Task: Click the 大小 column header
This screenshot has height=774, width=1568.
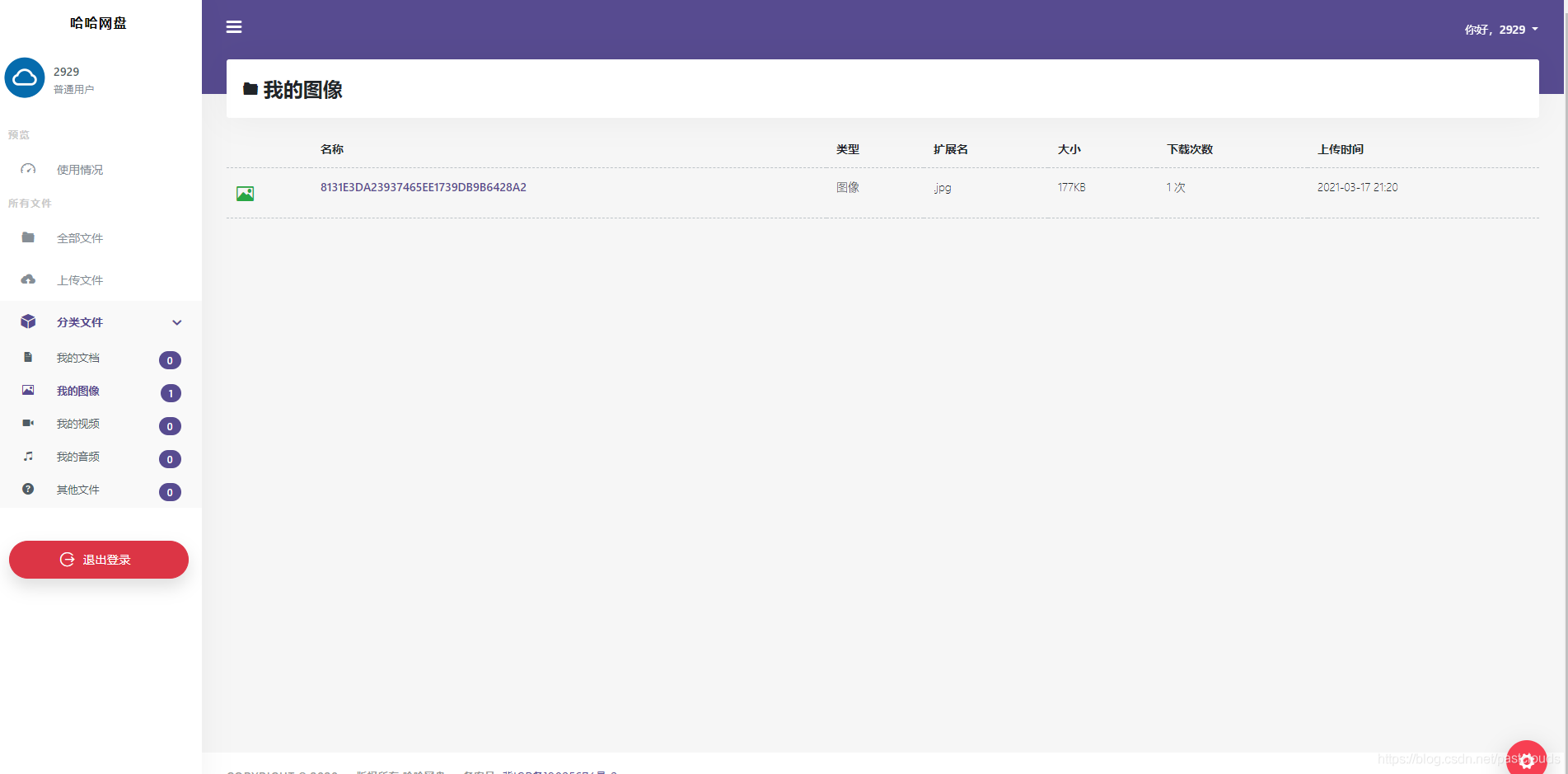Action: click(x=1070, y=149)
